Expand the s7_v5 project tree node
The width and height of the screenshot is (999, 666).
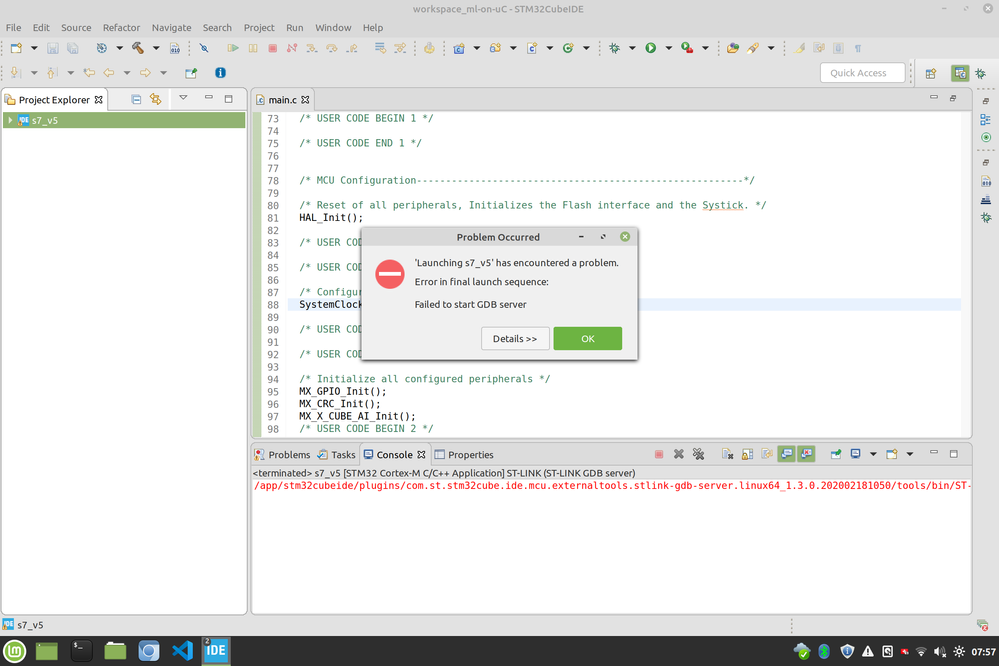point(10,120)
